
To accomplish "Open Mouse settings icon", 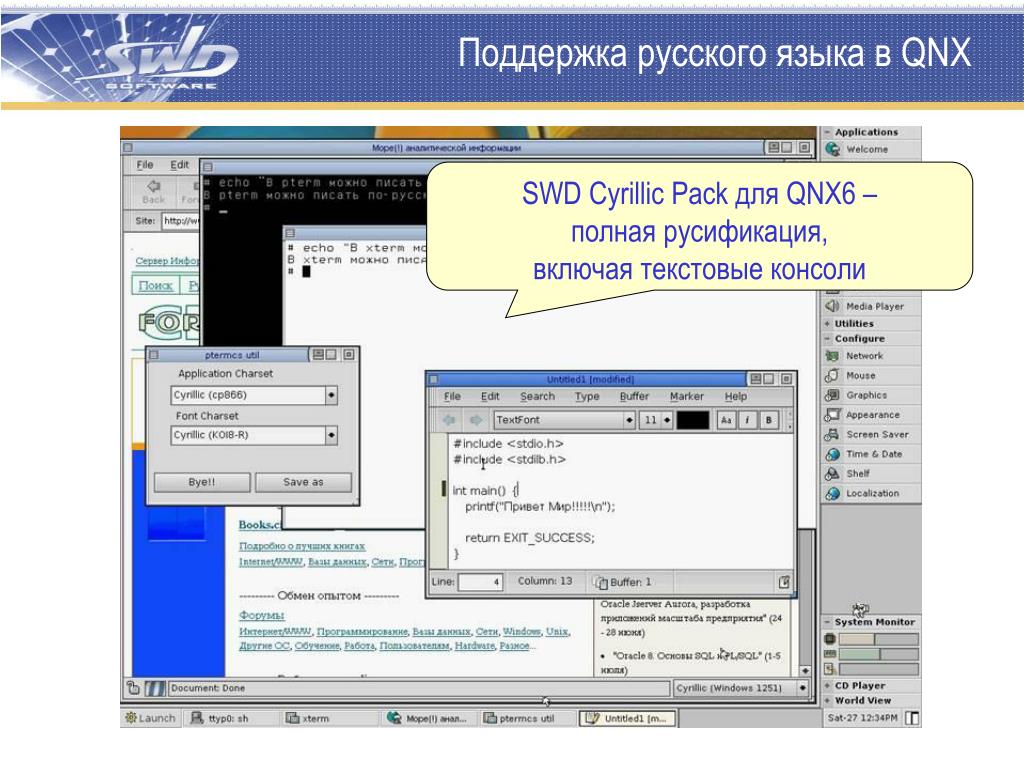I will click(x=832, y=376).
